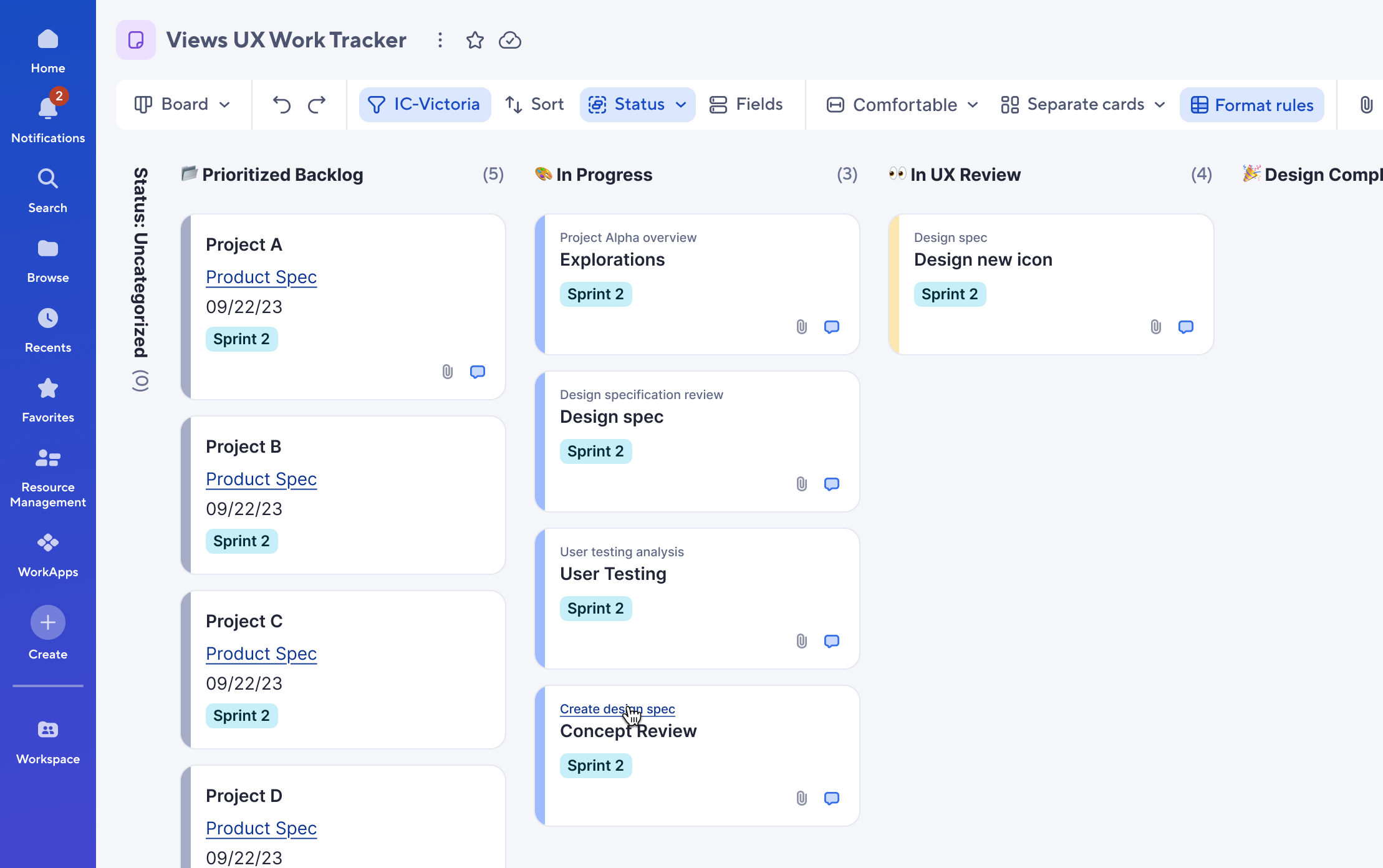The image size is (1383, 868).
Task: Open attachments on Project A card
Action: (448, 372)
